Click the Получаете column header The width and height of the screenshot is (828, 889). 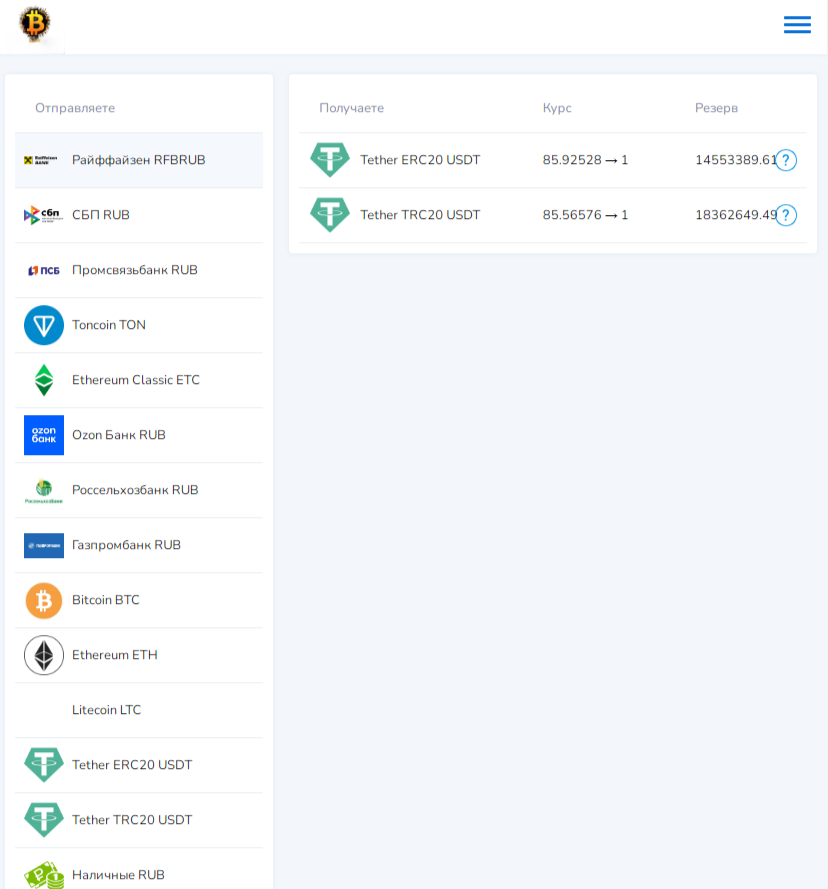tap(352, 108)
